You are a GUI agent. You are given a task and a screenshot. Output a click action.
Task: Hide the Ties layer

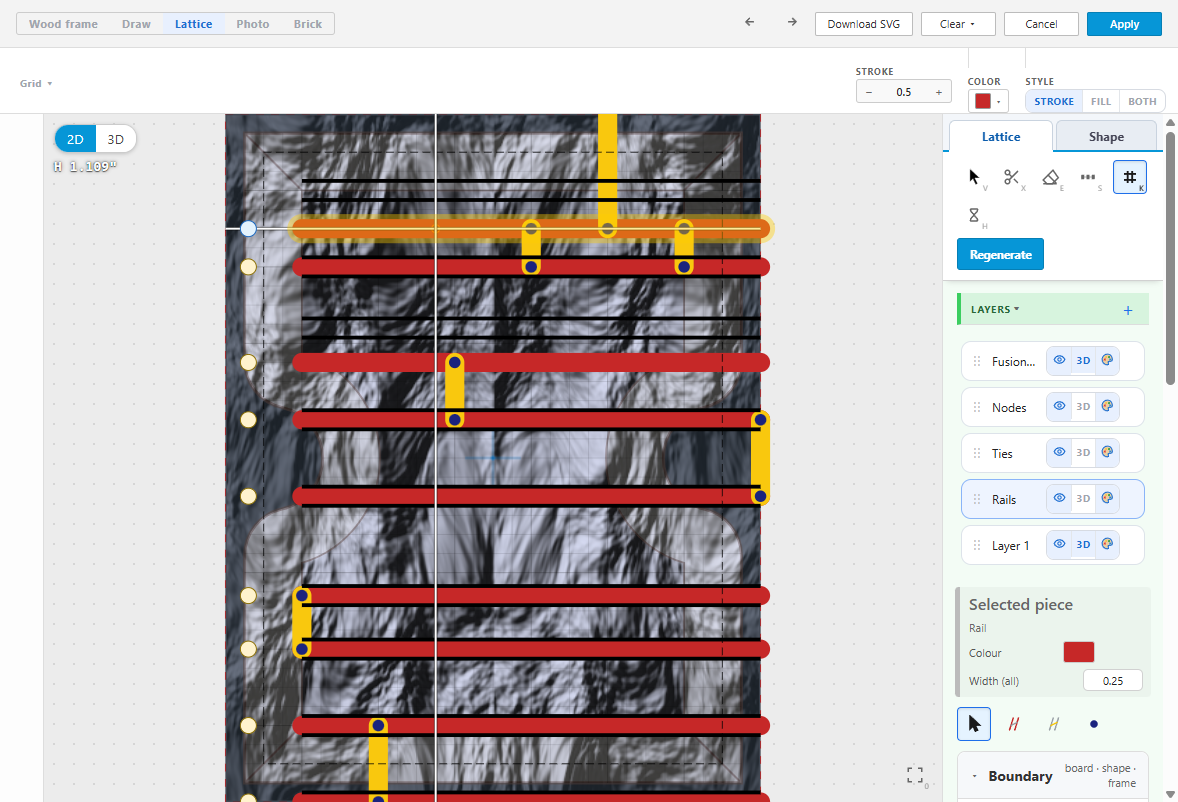click(1059, 452)
